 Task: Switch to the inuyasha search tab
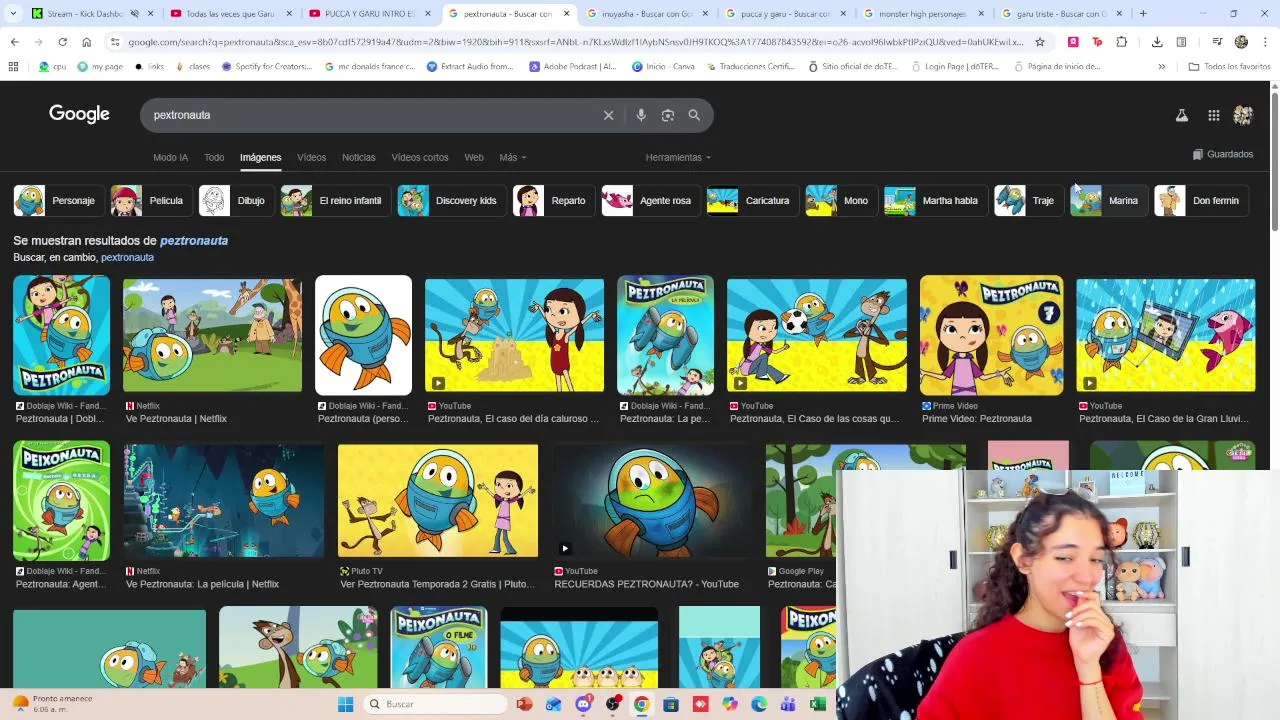(647, 14)
